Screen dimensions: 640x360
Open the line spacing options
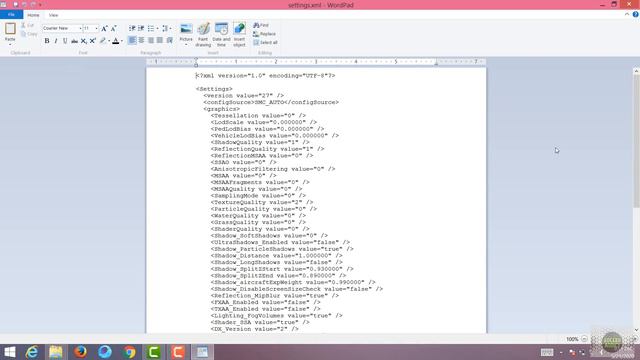click(x=166, y=28)
